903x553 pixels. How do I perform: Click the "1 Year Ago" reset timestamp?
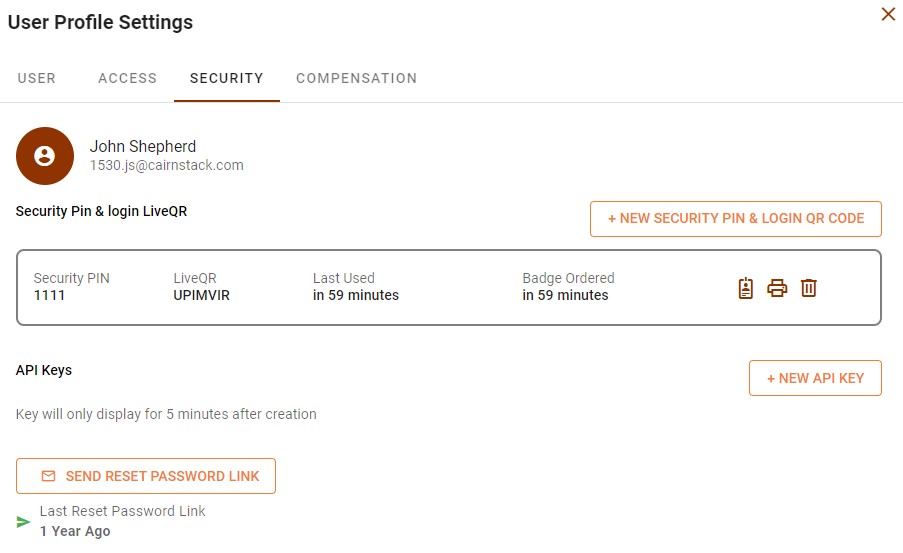coord(75,531)
